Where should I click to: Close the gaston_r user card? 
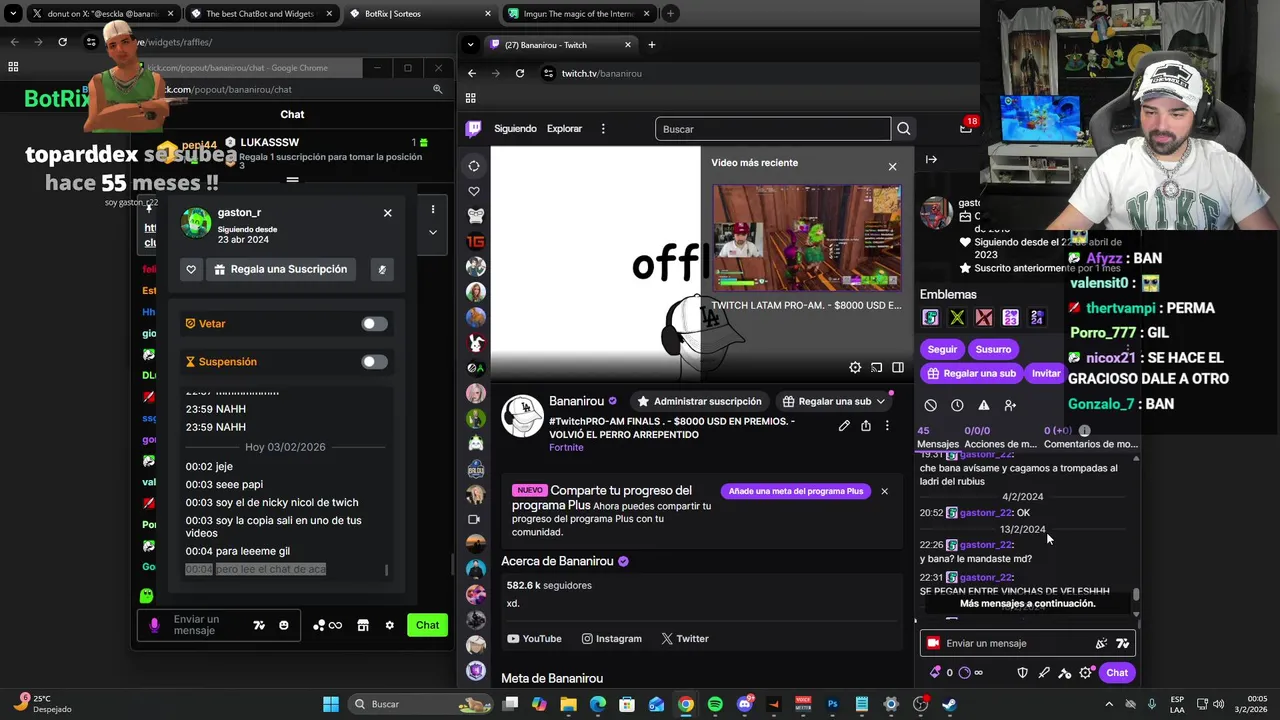tap(387, 213)
